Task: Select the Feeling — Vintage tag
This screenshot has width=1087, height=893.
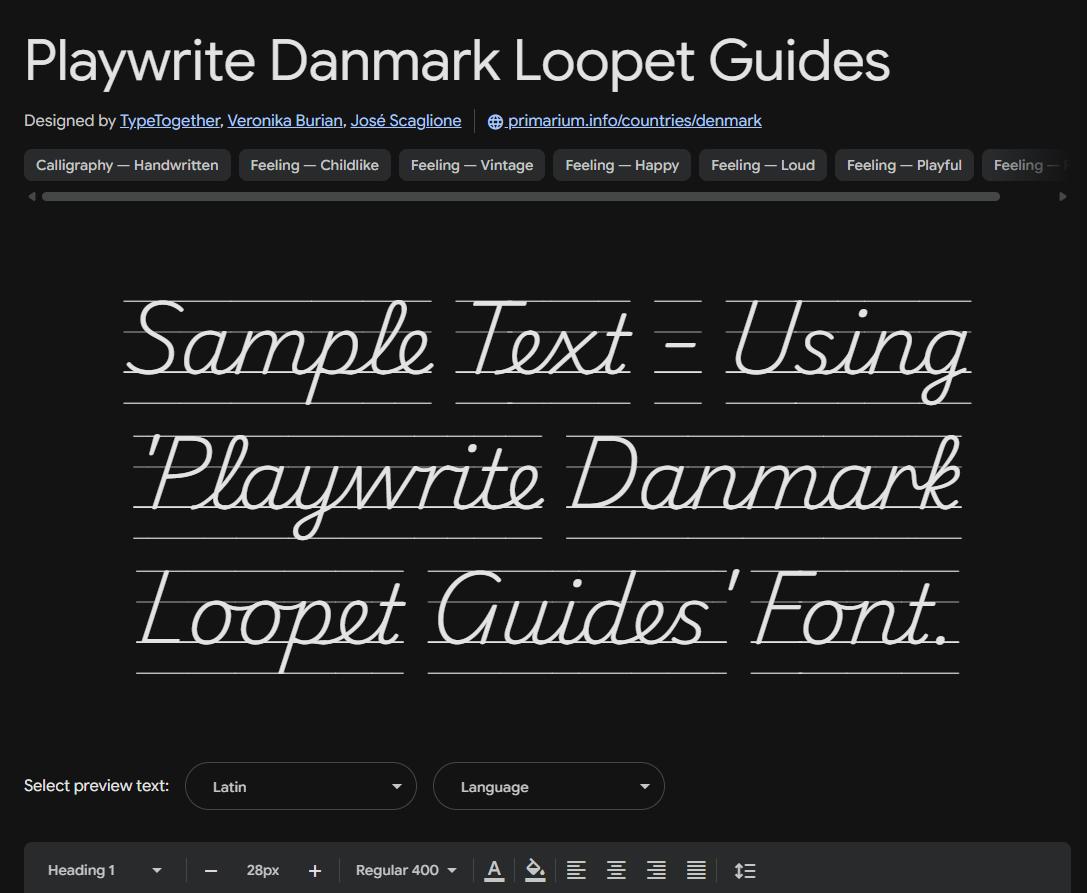Action: click(472, 165)
